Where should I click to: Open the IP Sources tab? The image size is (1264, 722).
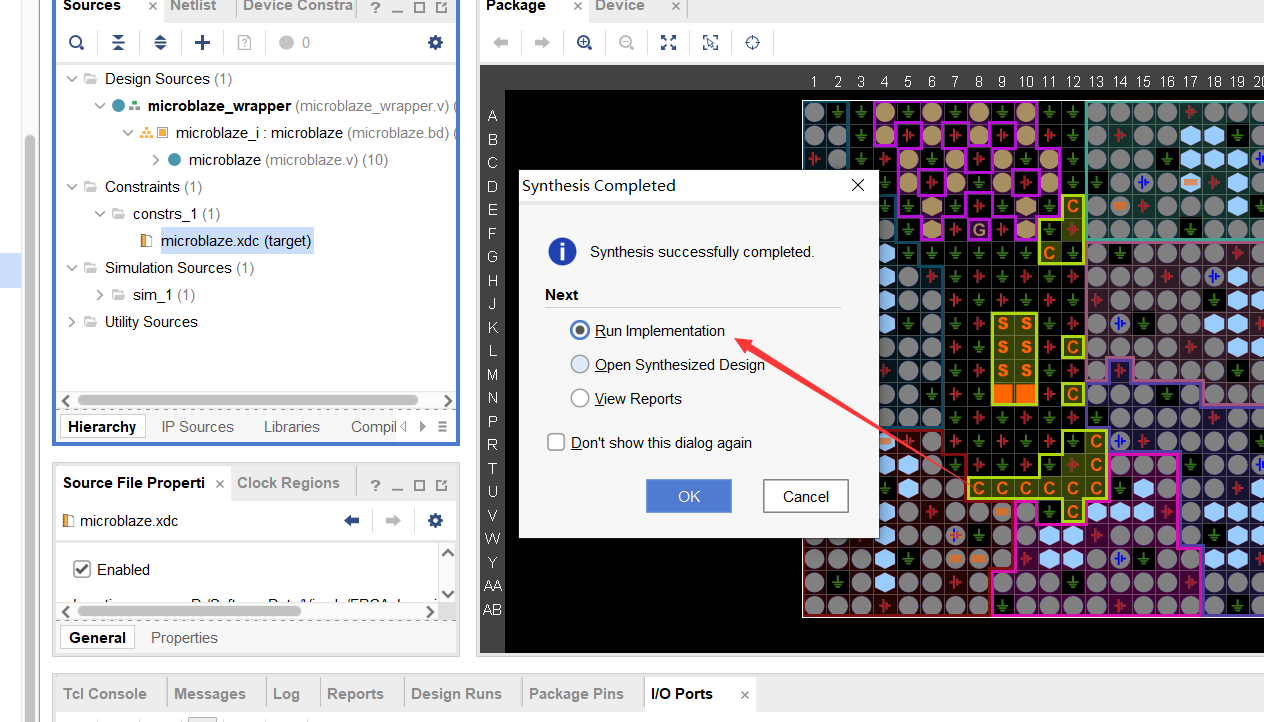(197, 427)
